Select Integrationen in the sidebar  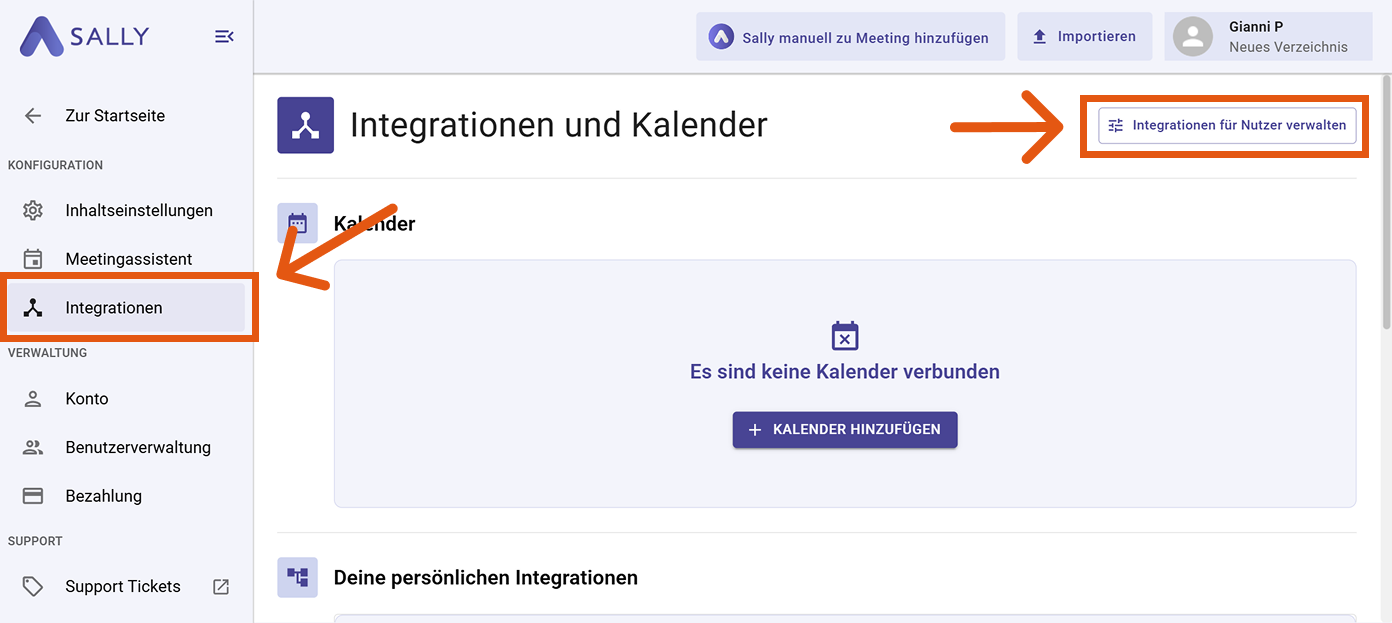pyautogui.click(x=114, y=308)
